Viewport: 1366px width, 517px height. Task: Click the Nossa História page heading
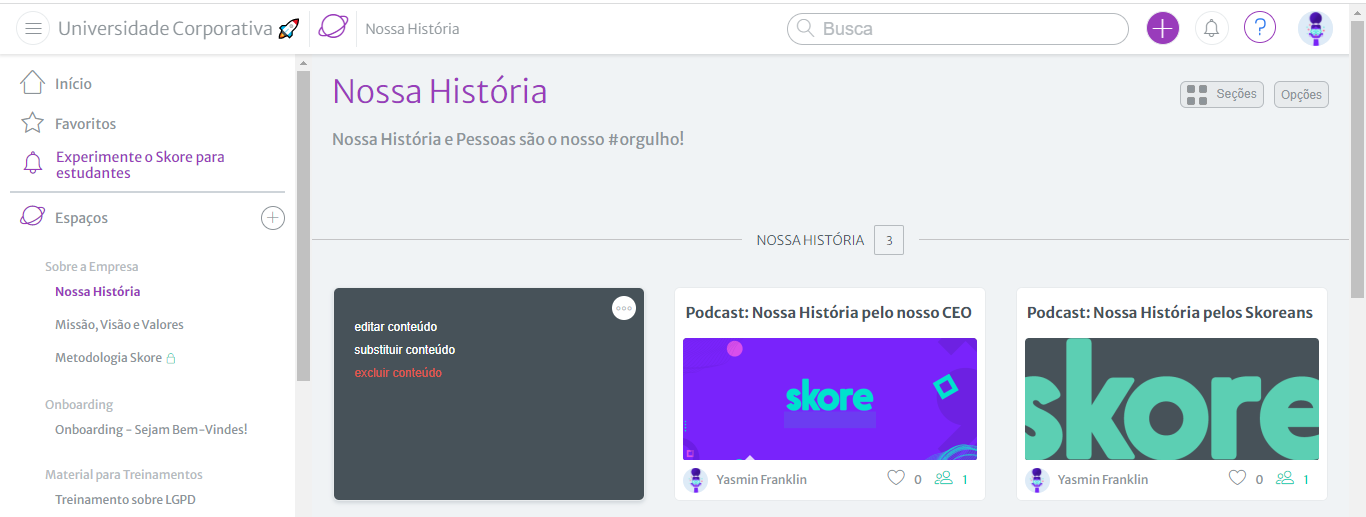pyautogui.click(x=440, y=92)
